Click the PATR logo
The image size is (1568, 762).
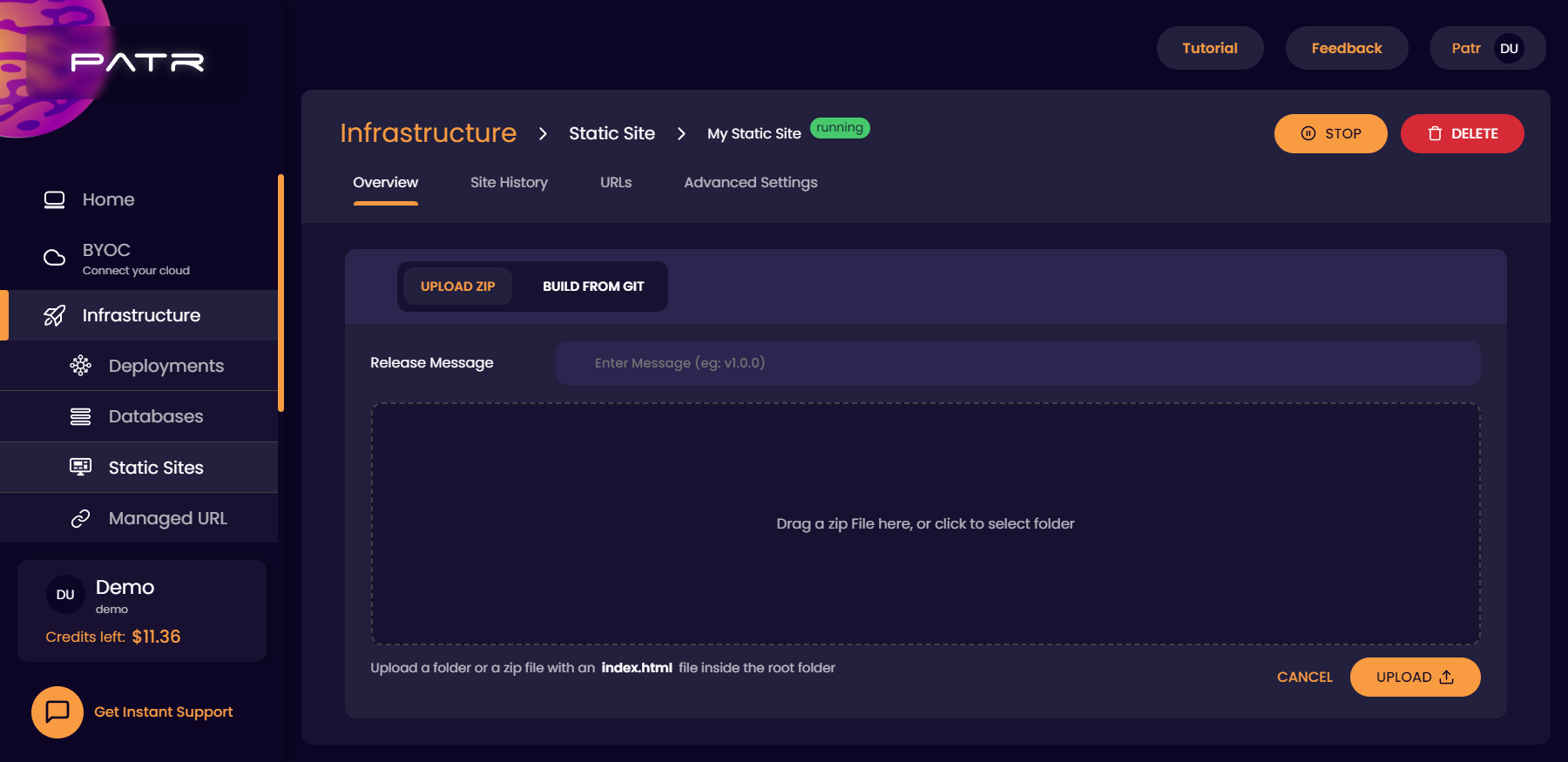138,62
